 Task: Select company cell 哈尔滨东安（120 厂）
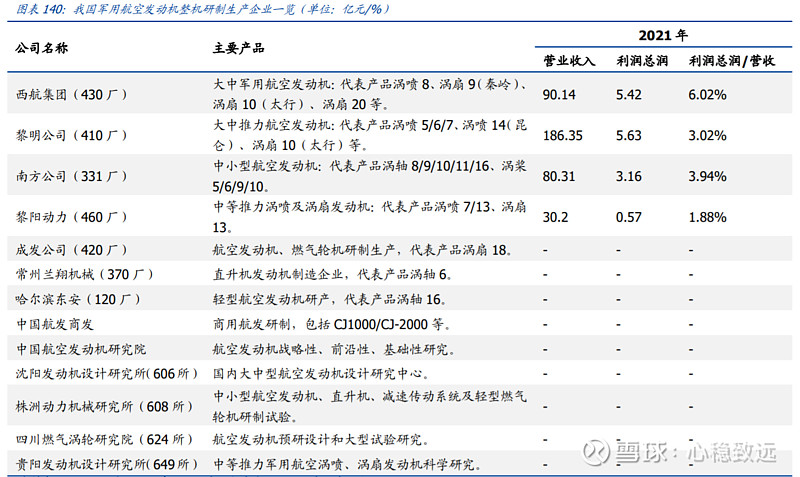pyautogui.click(x=78, y=299)
